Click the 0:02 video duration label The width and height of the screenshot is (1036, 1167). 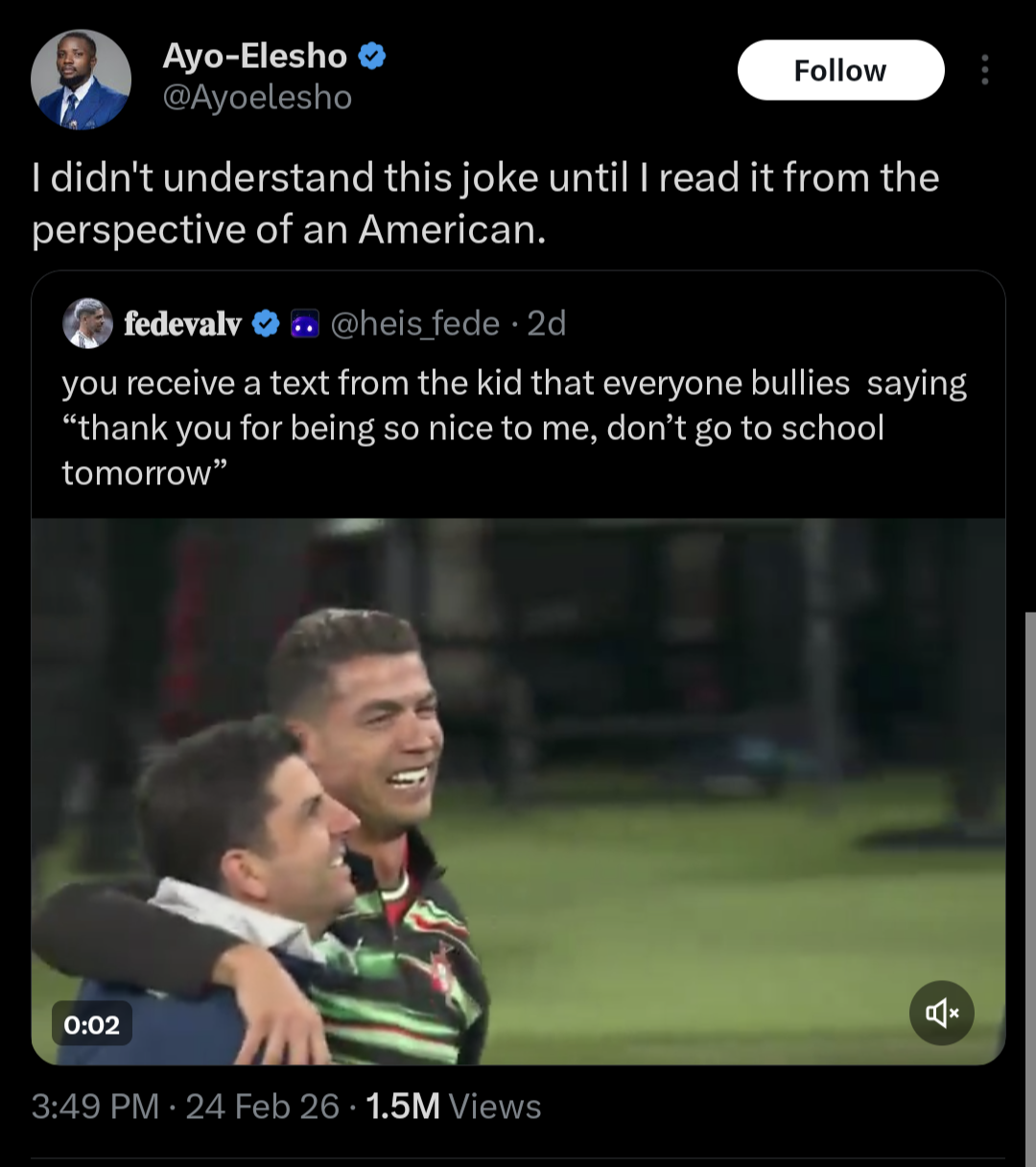[92, 1025]
